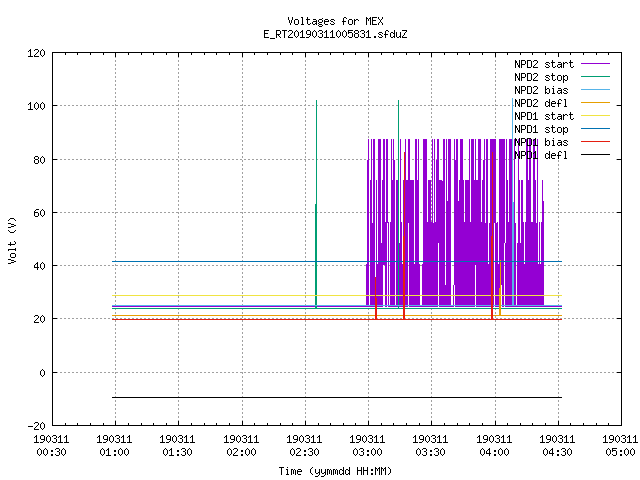
Task: Click the x-axis tick 190311 01:00
Action: point(114,446)
